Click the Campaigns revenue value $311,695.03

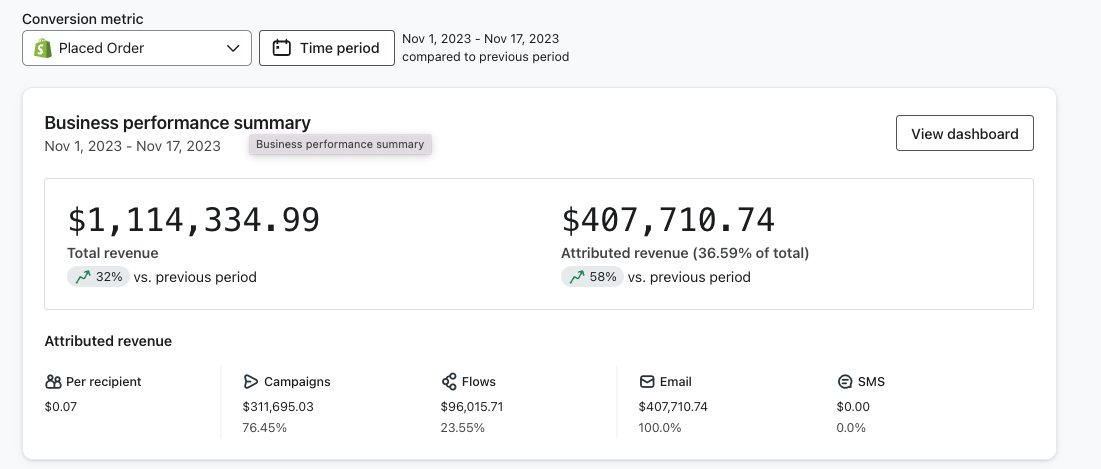(278, 407)
